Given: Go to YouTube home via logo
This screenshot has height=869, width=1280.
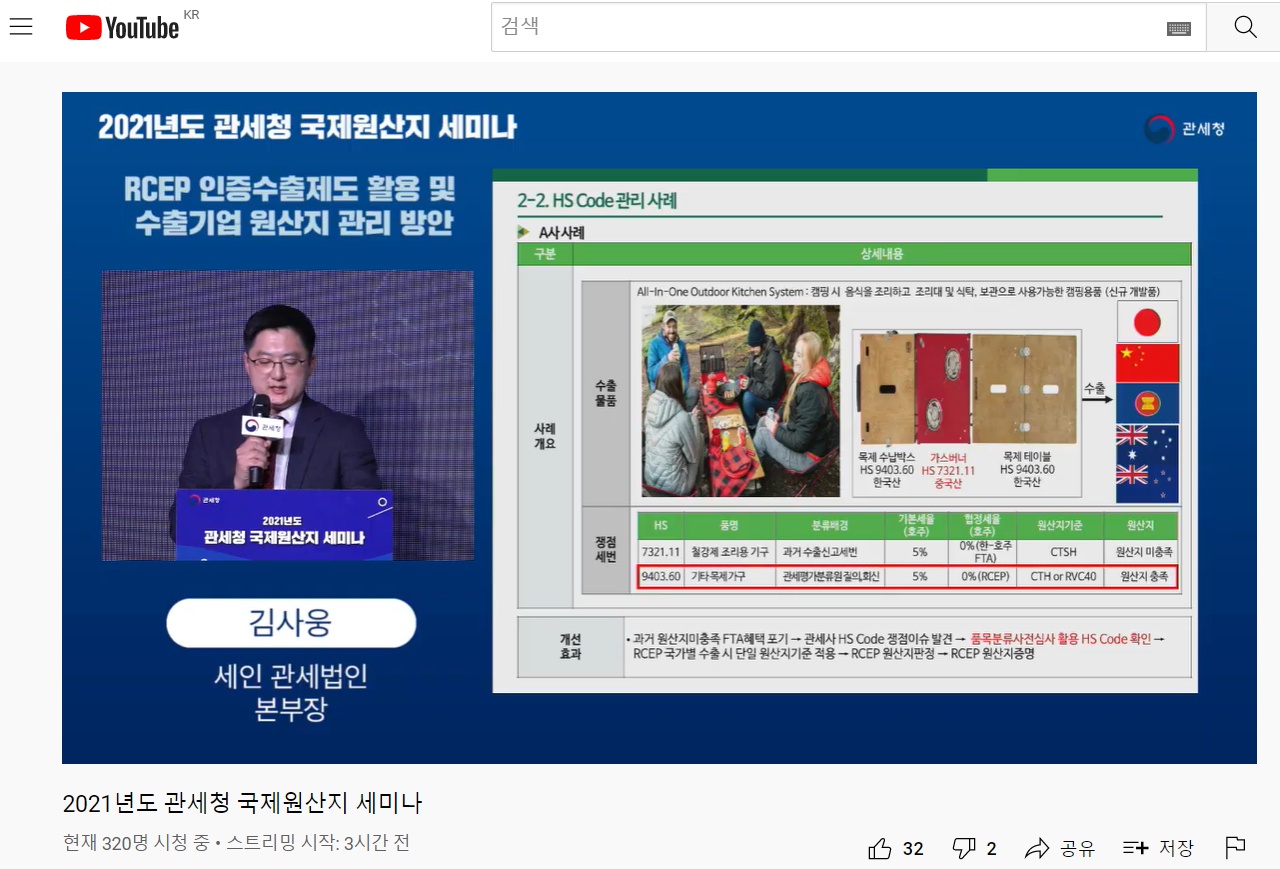Looking at the screenshot, I should 122,28.
